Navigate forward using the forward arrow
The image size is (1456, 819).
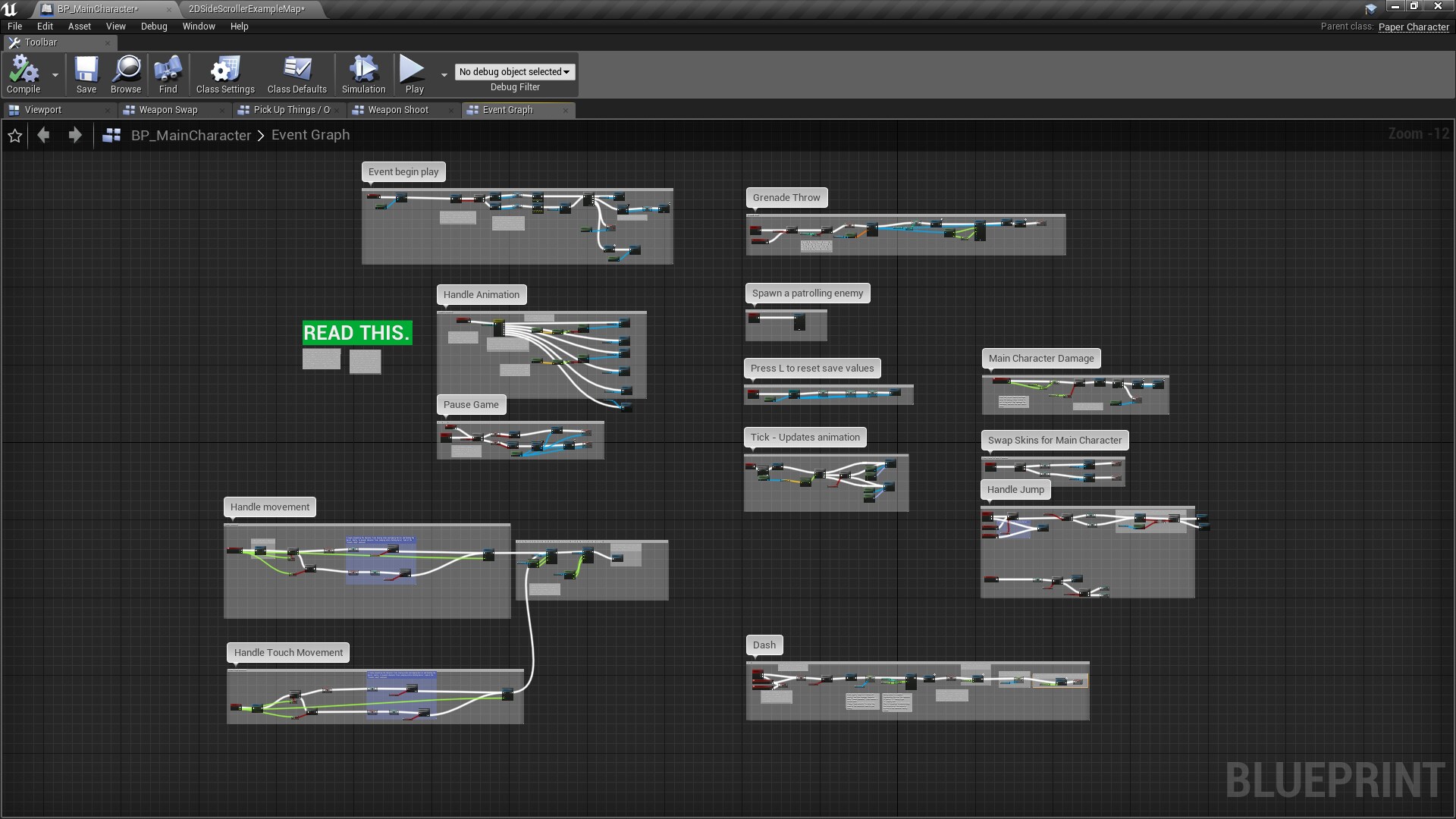[x=74, y=135]
